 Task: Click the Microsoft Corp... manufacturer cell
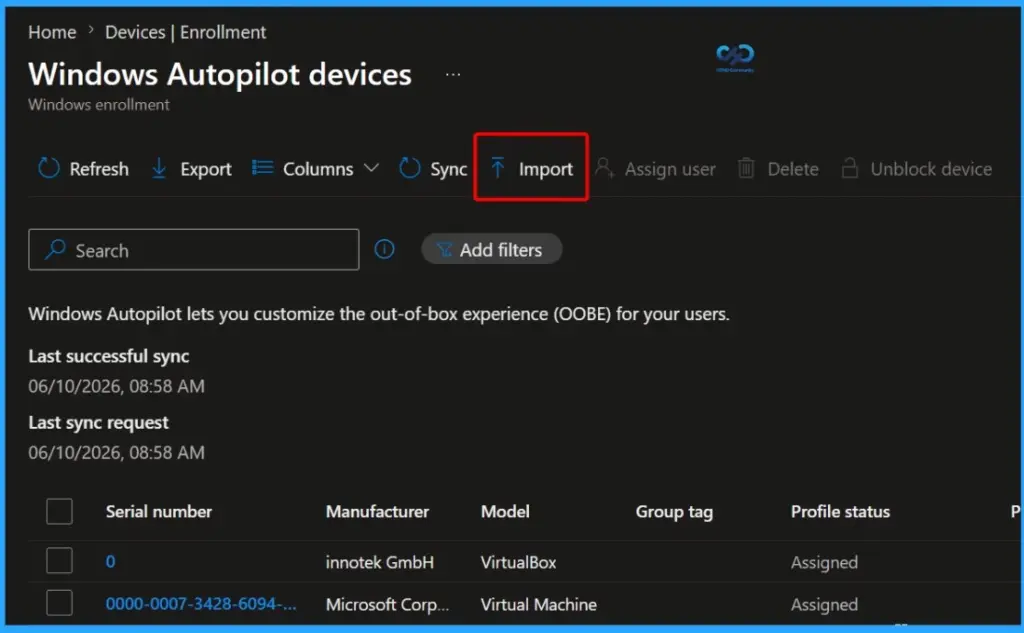tap(387, 604)
